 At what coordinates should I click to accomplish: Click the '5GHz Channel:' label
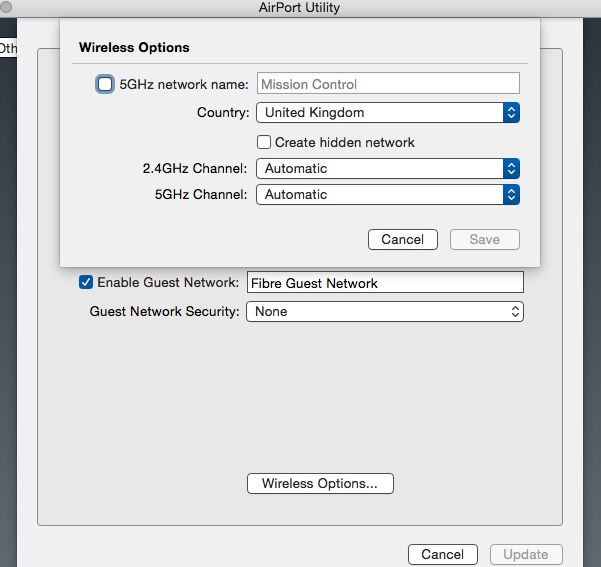[x=201, y=194]
